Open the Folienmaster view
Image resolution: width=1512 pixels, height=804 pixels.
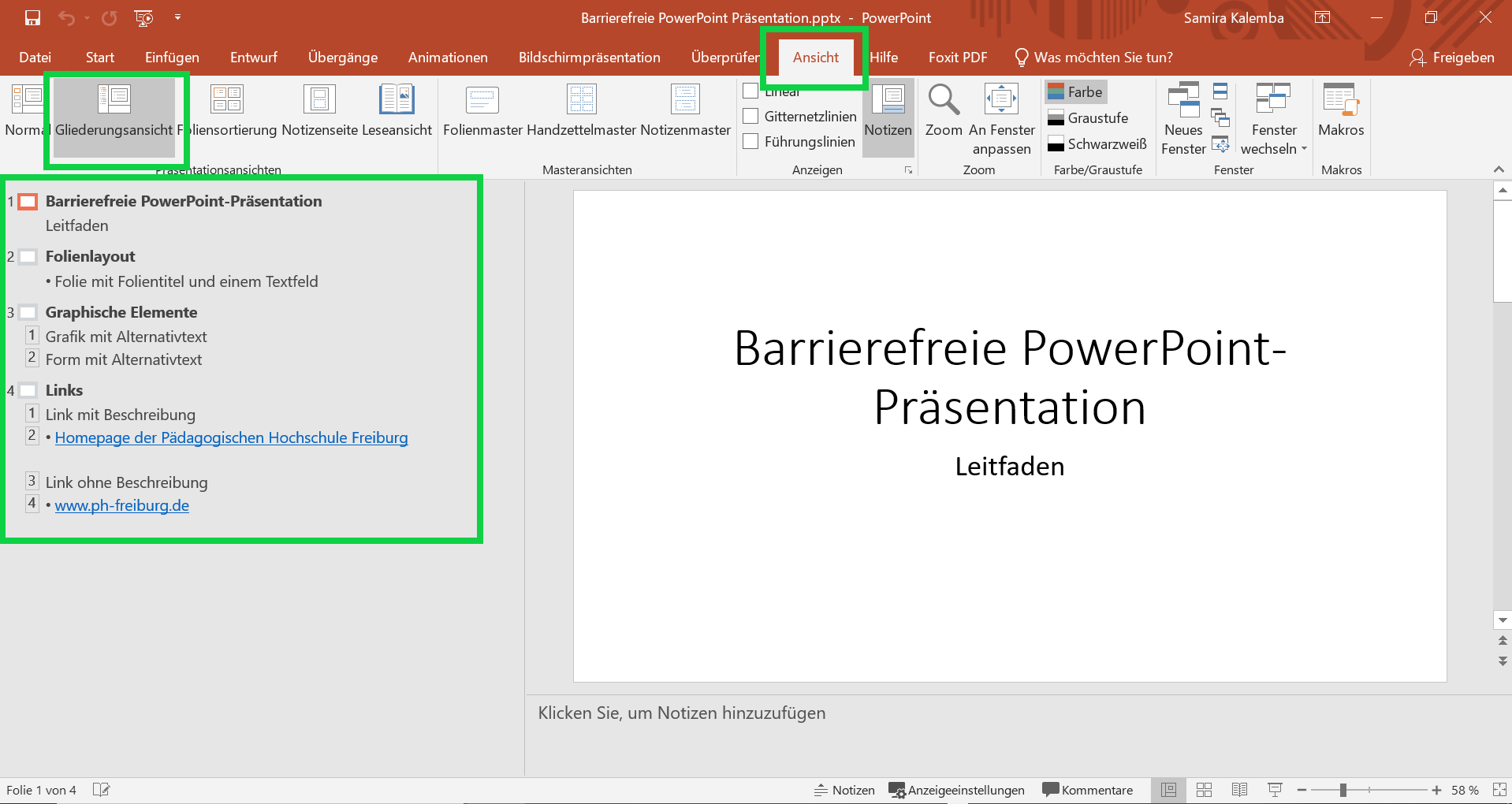coord(482,110)
